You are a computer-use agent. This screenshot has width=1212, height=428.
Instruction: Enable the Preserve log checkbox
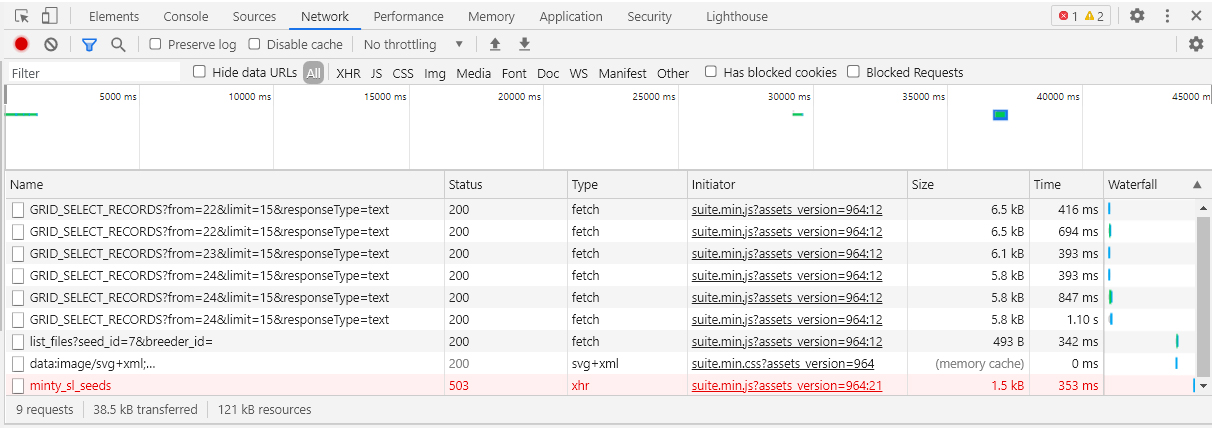click(155, 44)
